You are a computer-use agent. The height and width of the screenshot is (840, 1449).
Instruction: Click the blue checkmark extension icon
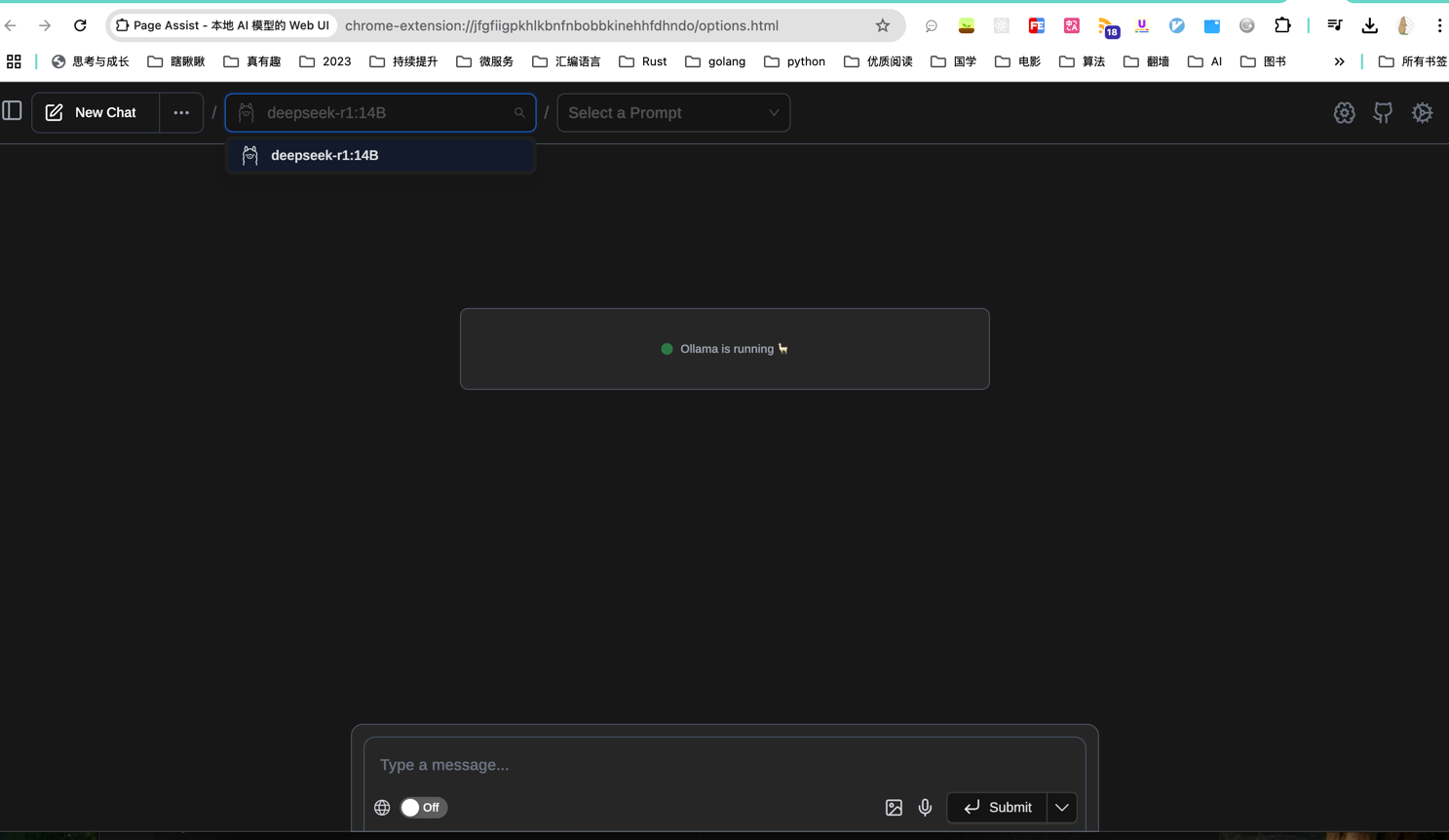tap(1177, 25)
